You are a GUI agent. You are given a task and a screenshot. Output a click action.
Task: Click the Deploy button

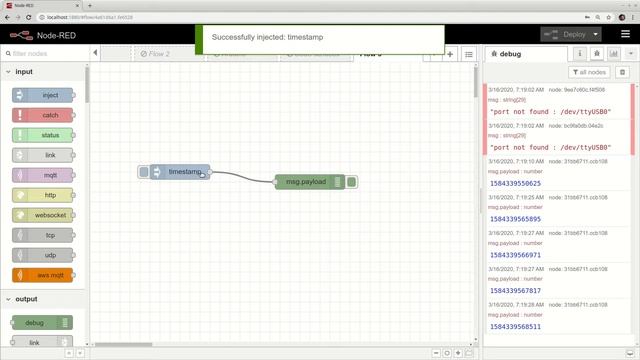(x=566, y=35)
